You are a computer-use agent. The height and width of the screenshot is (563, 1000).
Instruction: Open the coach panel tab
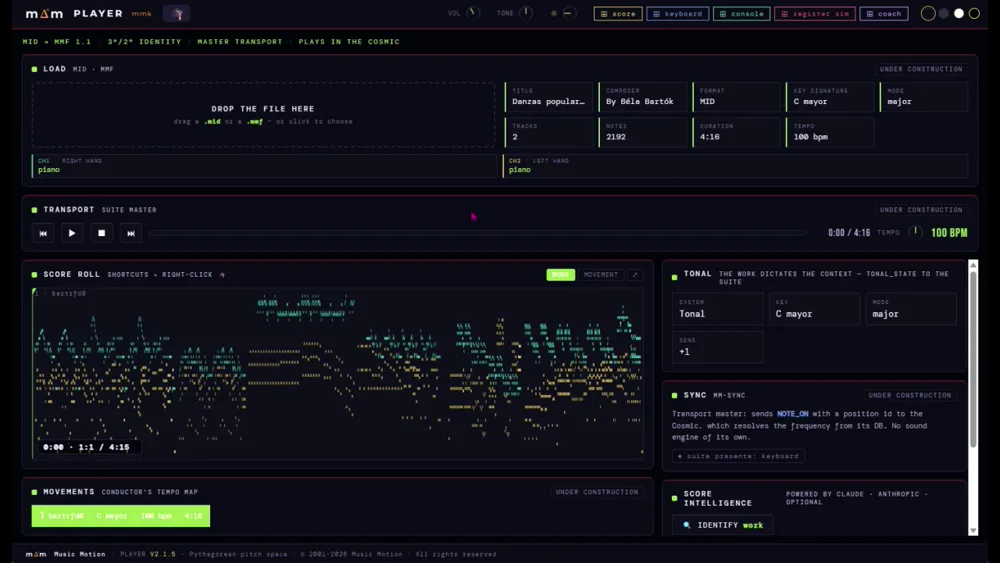click(883, 13)
